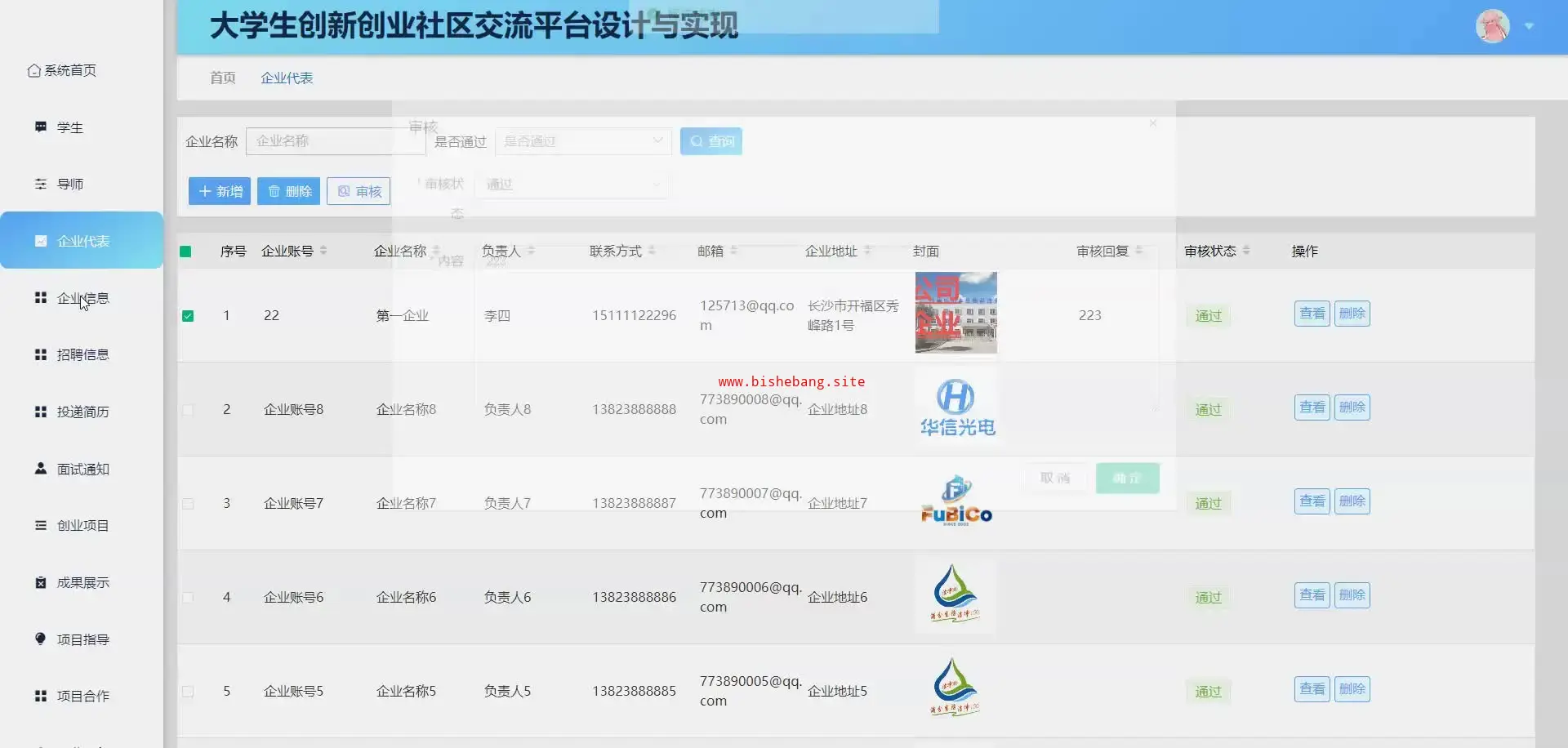The height and width of the screenshot is (748, 1568).
Task: Expand the 是否通过 filter dropdown
Action: point(583,141)
